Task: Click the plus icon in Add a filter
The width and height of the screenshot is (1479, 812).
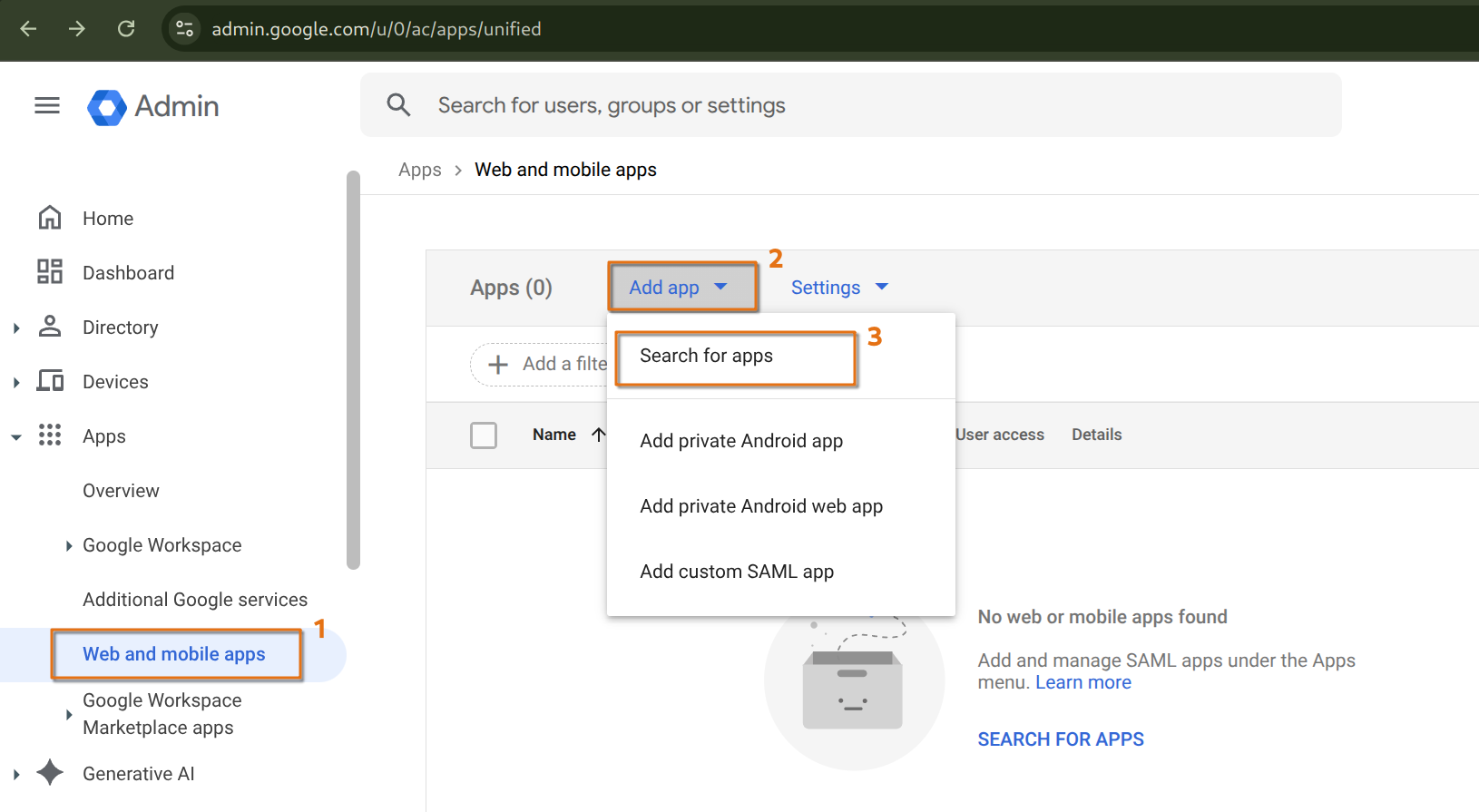Action: pos(498,365)
